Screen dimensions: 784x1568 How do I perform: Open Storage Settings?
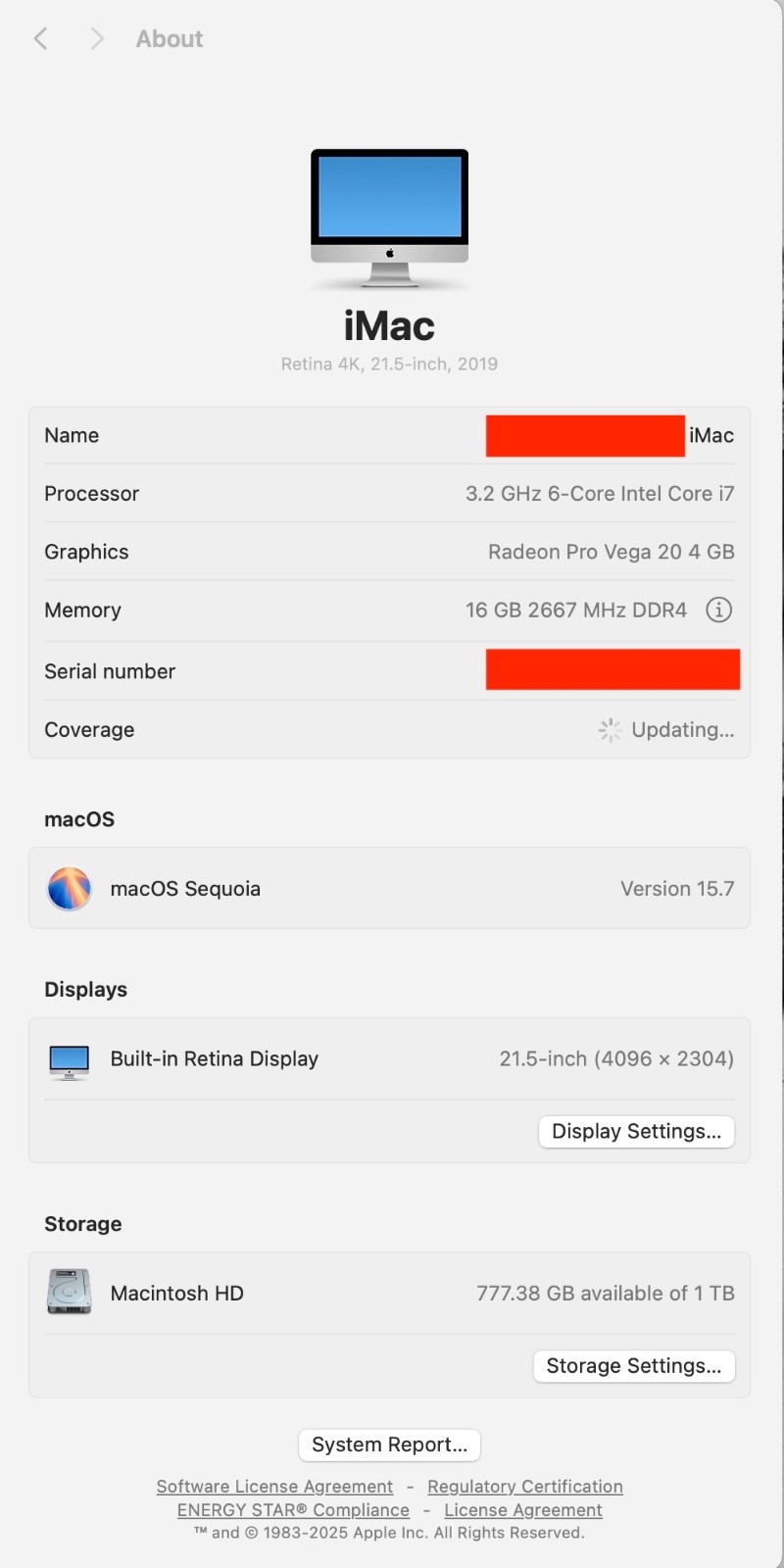[x=633, y=1365]
